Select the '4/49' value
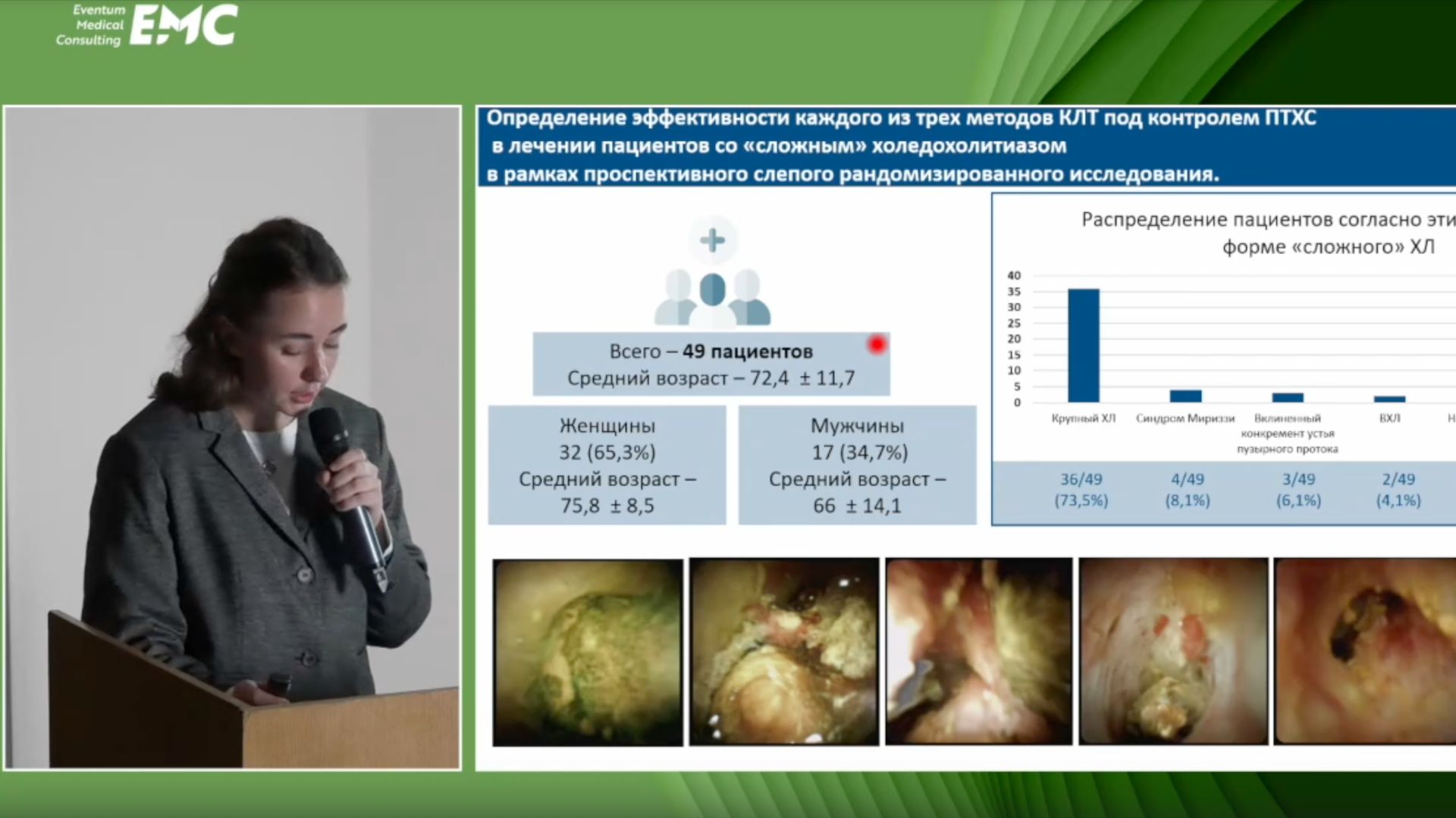The image size is (1456, 818). click(x=1188, y=479)
